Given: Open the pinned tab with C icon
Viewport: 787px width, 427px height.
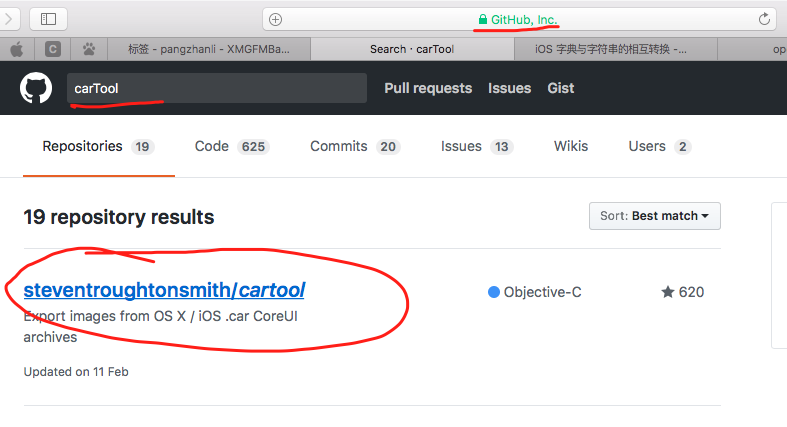Looking at the screenshot, I should click(53, 49).
